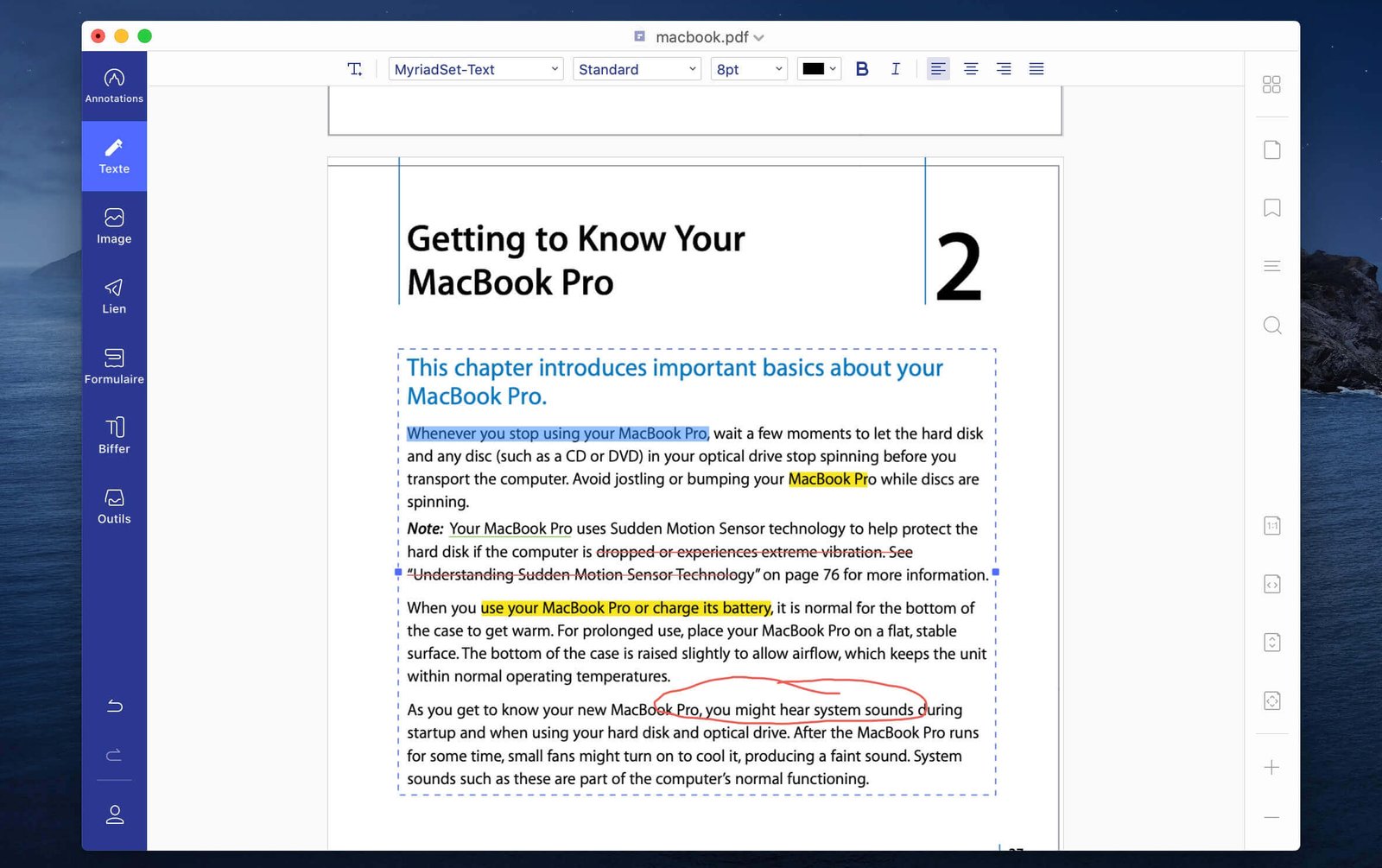Open the black text color picker

tap(819, 69)
